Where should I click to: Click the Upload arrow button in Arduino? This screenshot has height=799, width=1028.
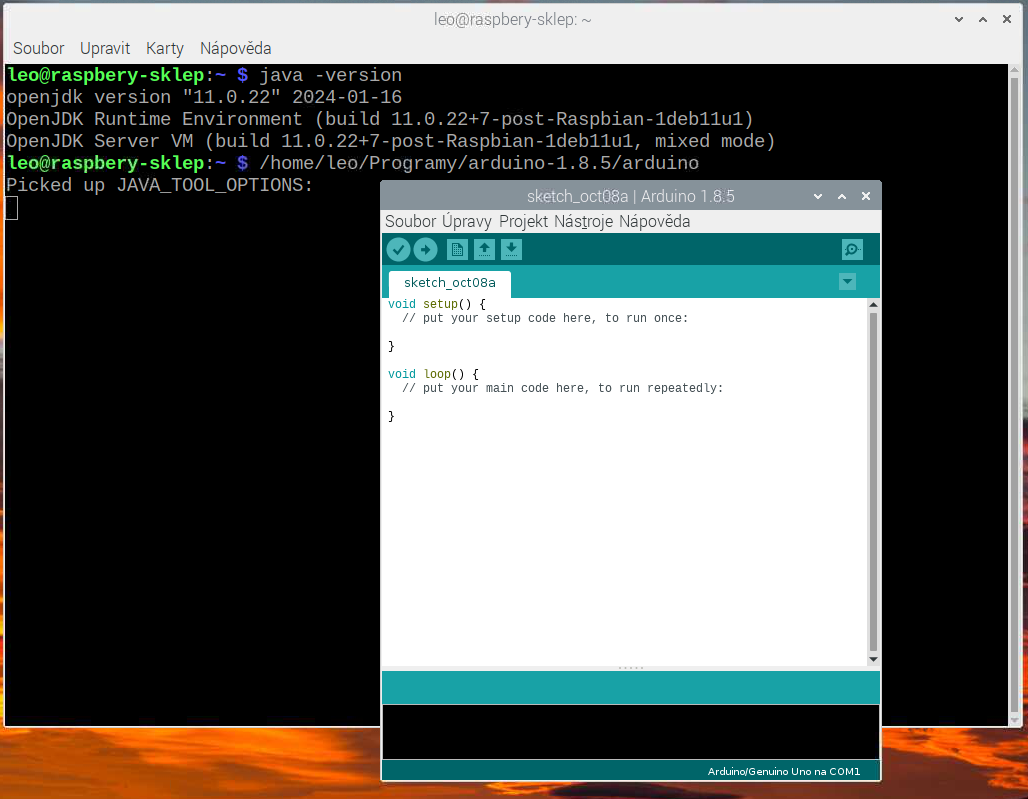425,250
